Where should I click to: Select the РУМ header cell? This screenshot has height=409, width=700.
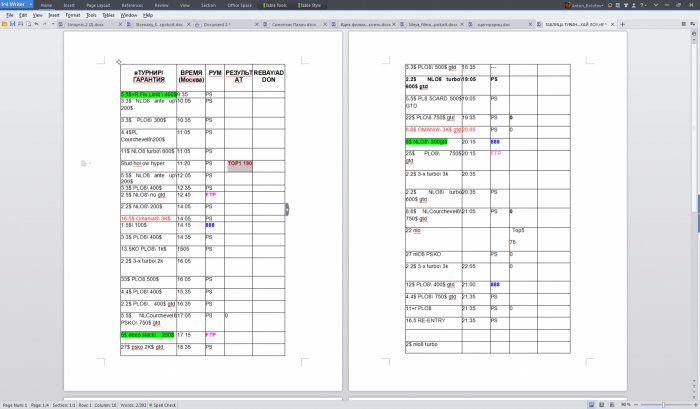point(215,78)
